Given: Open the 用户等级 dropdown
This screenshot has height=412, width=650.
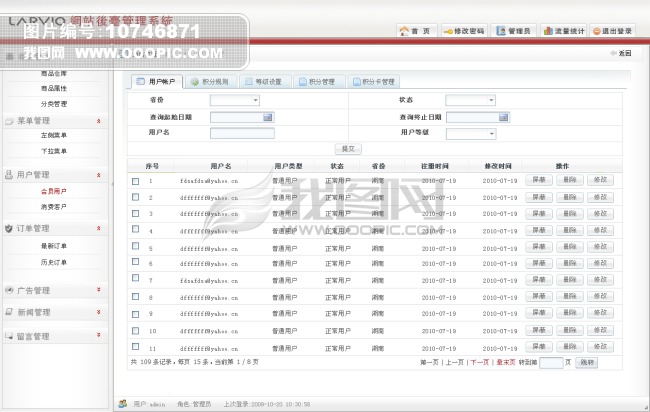Looking at the screenshot, I should (x=471, y=133).
